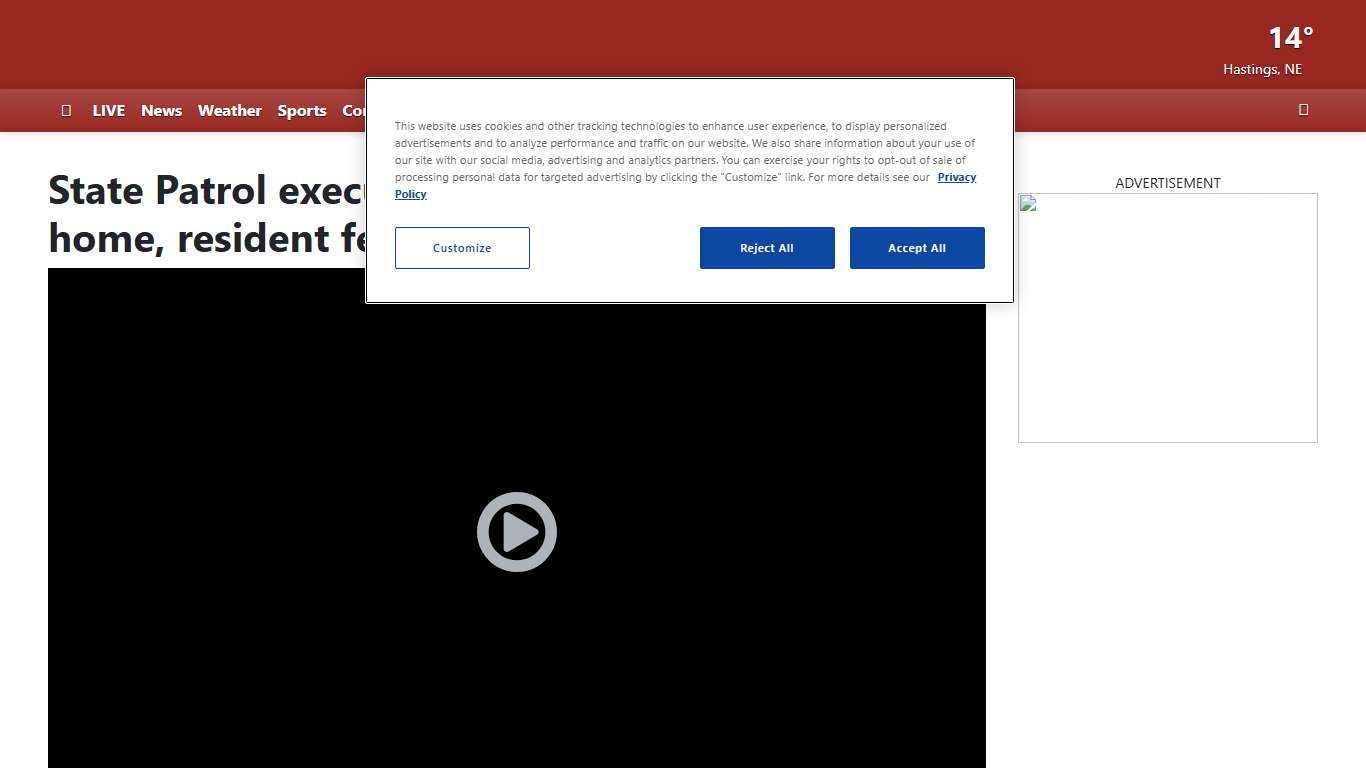Screen dimensions: 1366x768
Task: Click the partially hidden menu item after Sports
Action: 353,111
